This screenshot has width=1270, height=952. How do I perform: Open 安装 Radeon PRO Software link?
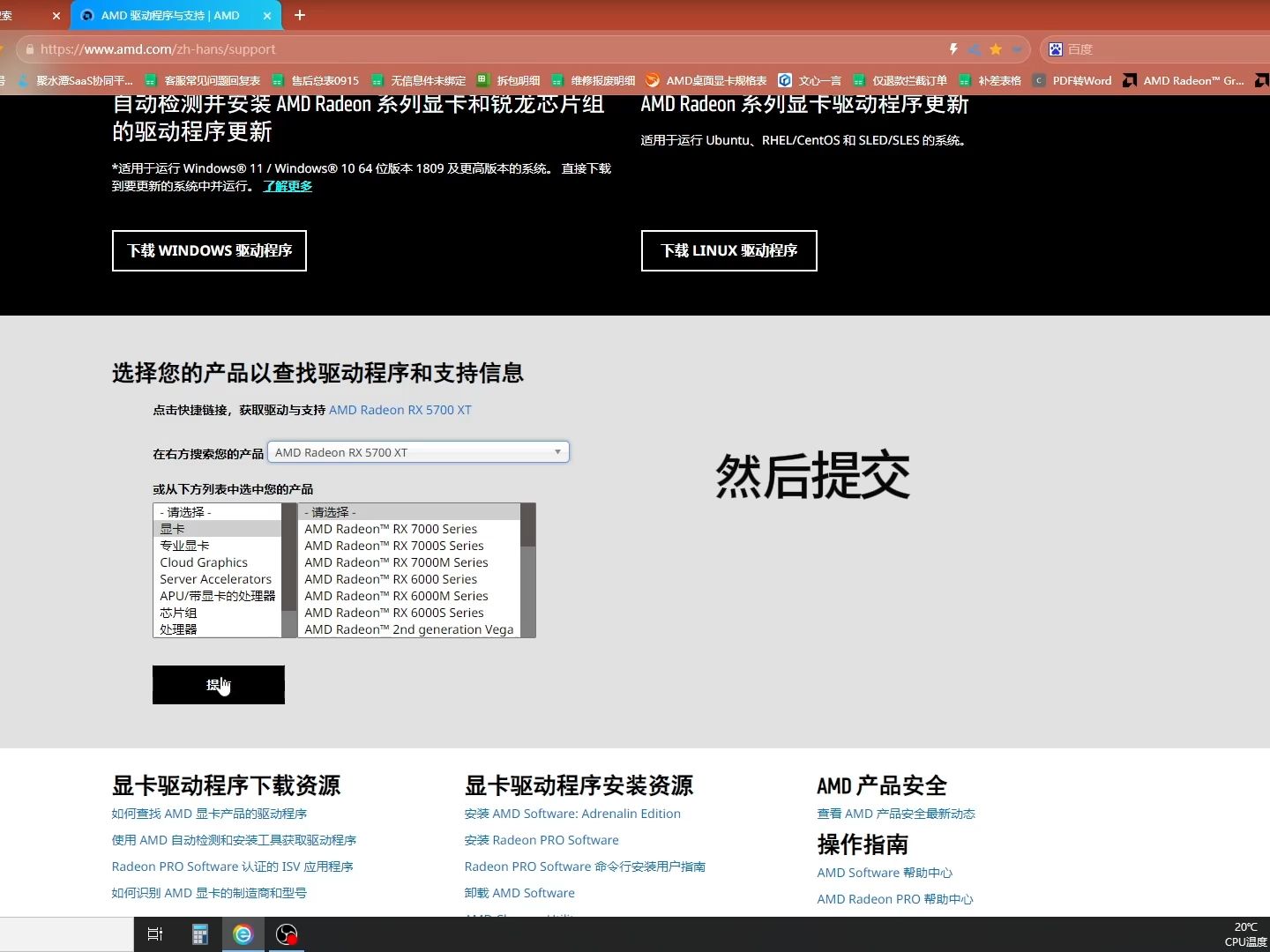[542, 840]
